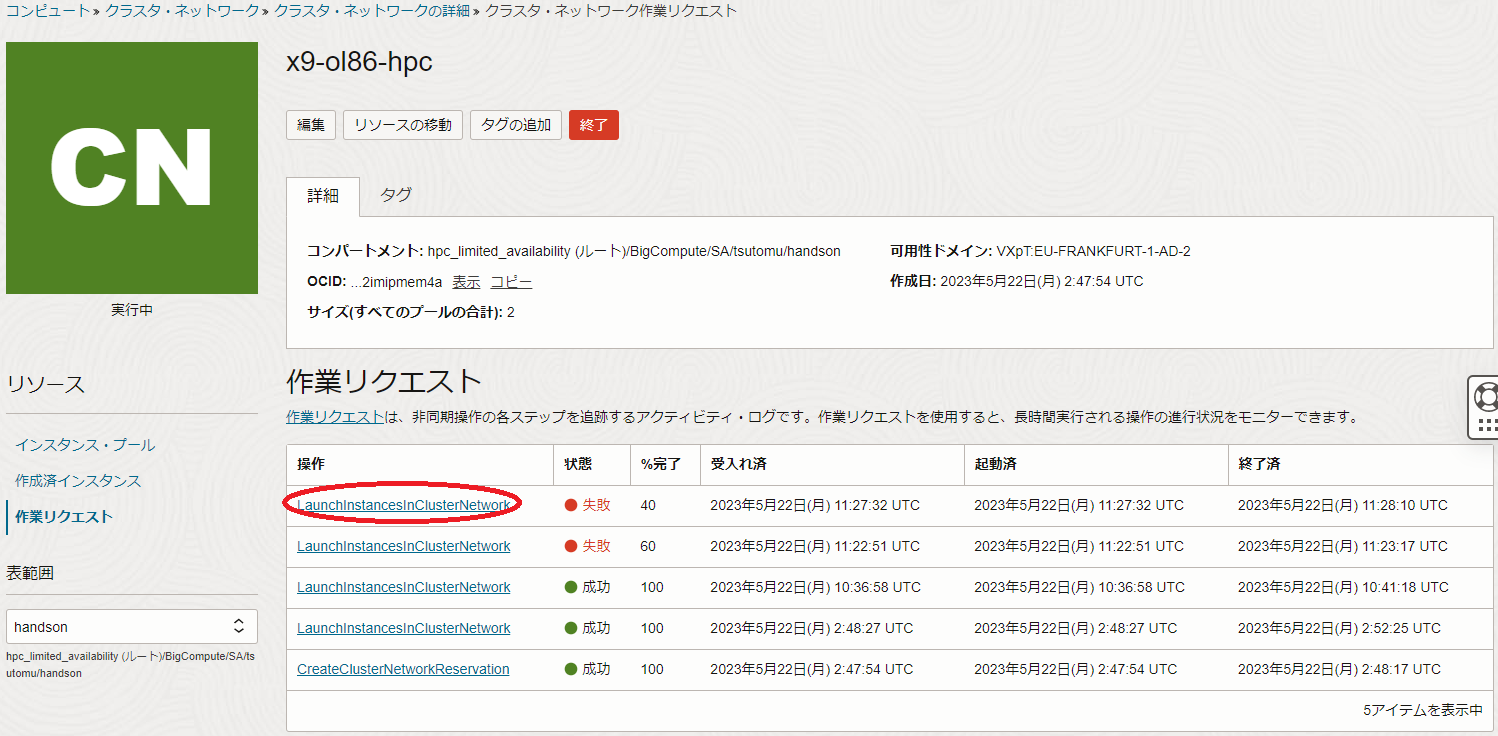
Task: Click コンピュート in the breadcrumb
Action: (45, 11)
